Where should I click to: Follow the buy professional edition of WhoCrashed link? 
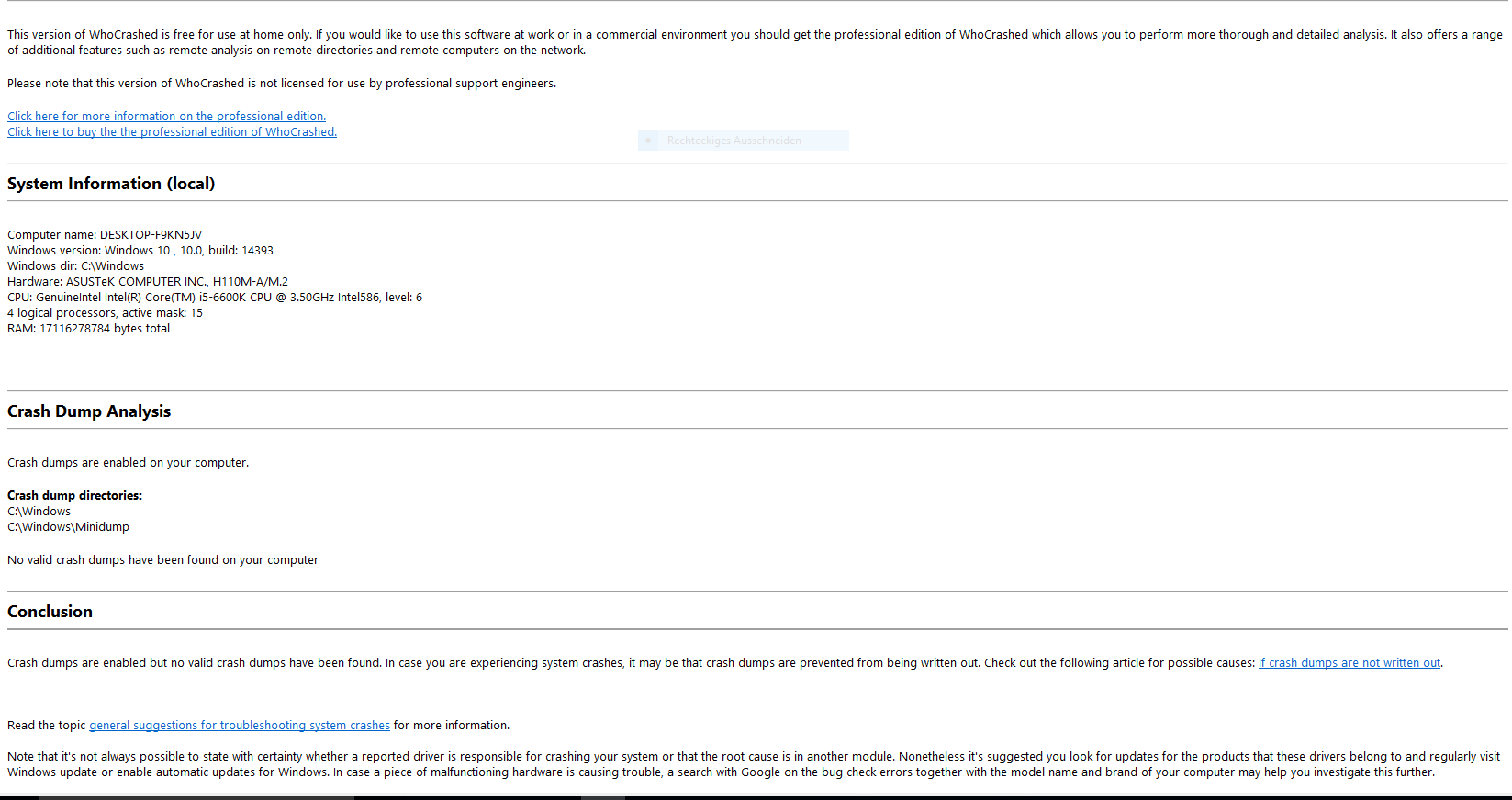click(x=172, y=132)
